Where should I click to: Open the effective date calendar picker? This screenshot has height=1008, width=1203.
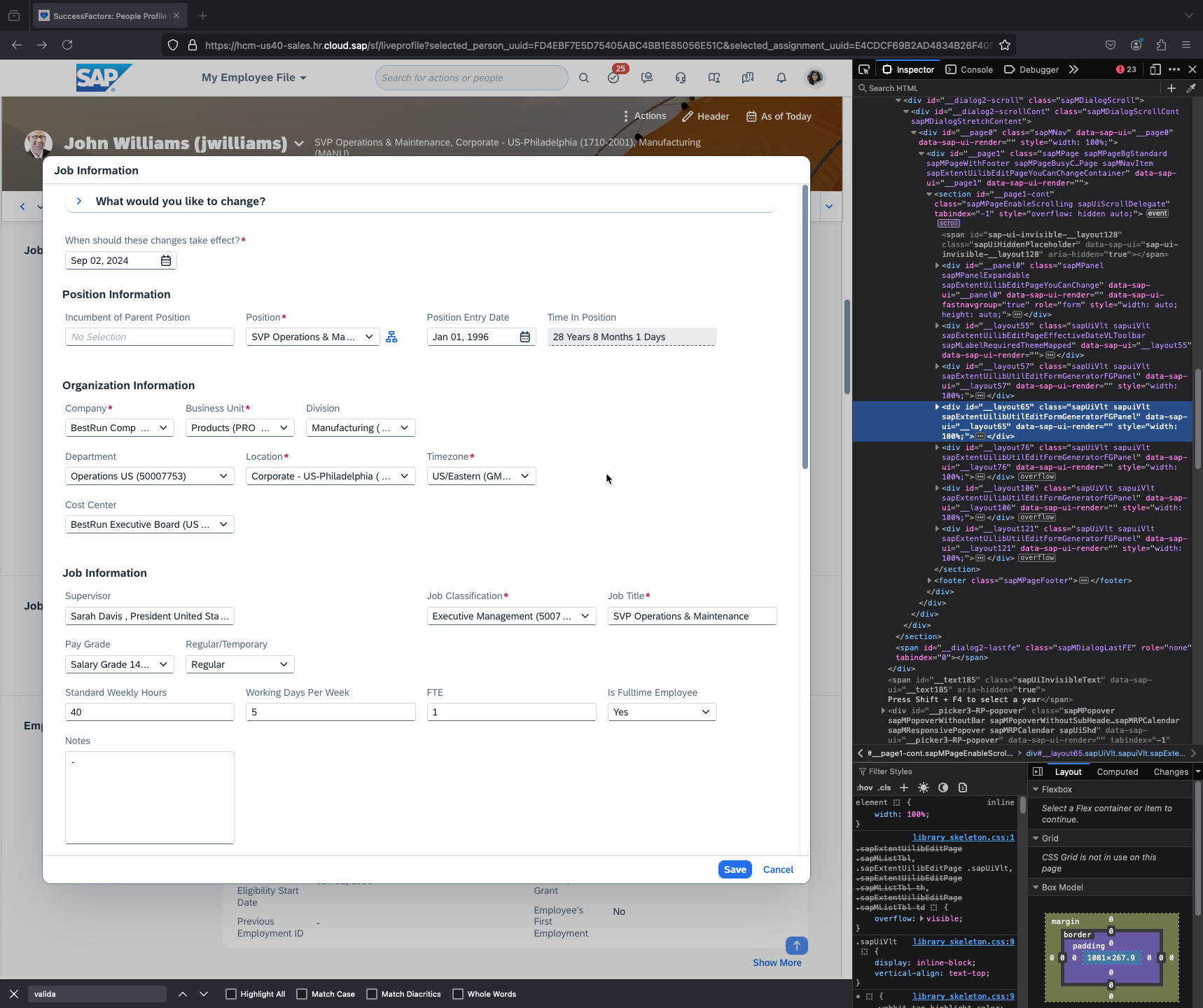coord(166,260)
